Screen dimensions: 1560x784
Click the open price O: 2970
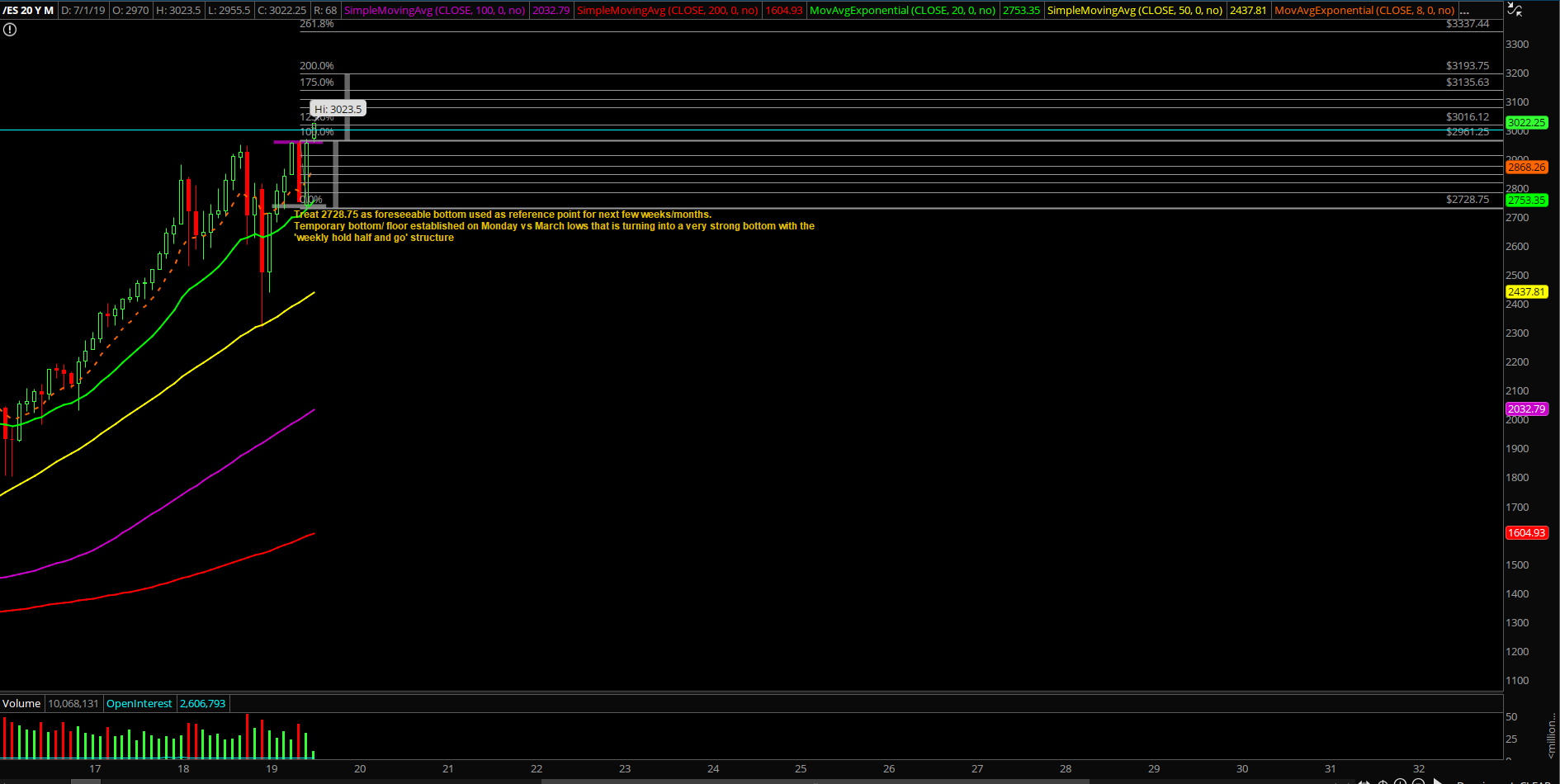130,11
